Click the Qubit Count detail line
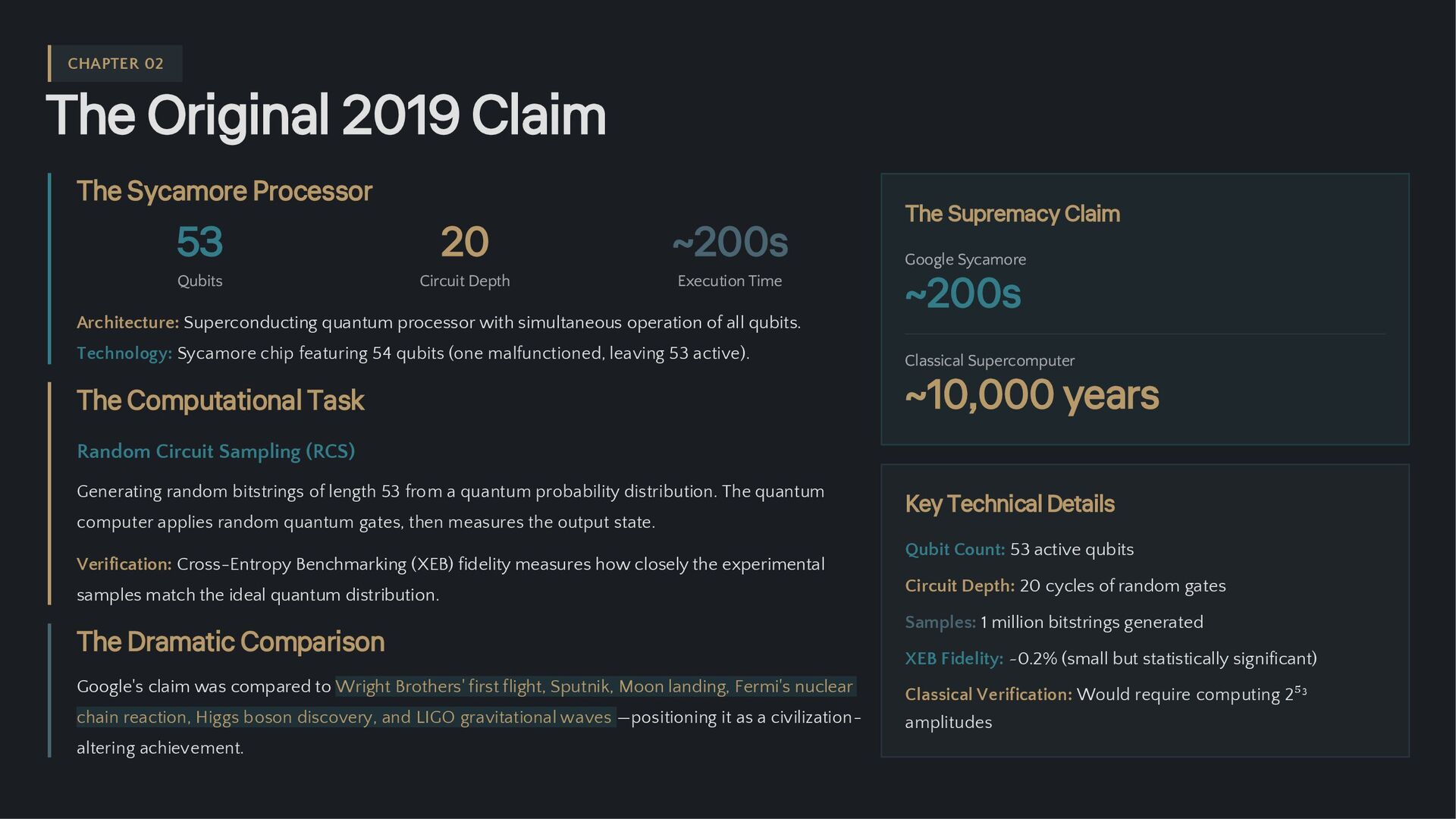This screenshot has width=1456, height=819. click(1019, 550)
